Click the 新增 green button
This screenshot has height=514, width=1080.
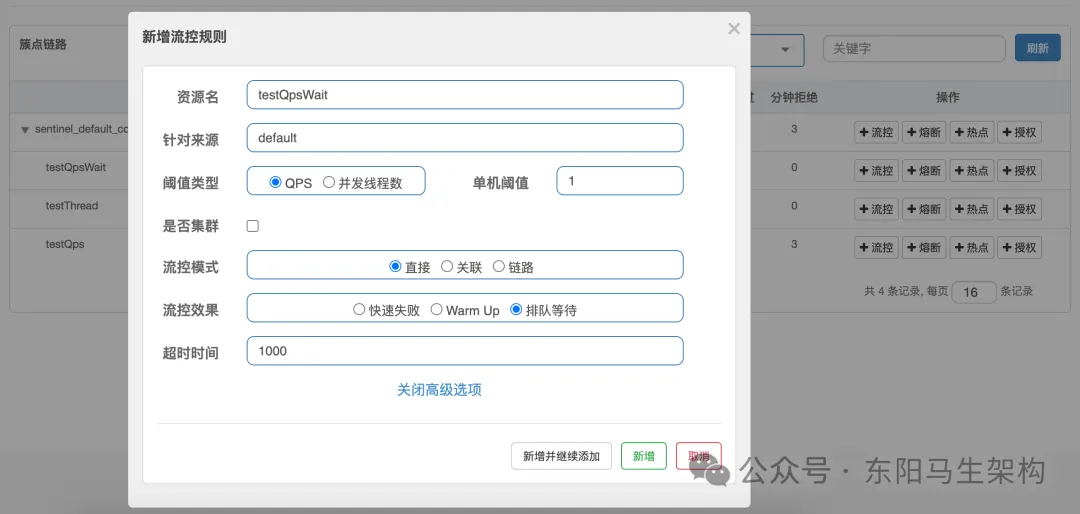pyautogui.click(x=643, y=455)
